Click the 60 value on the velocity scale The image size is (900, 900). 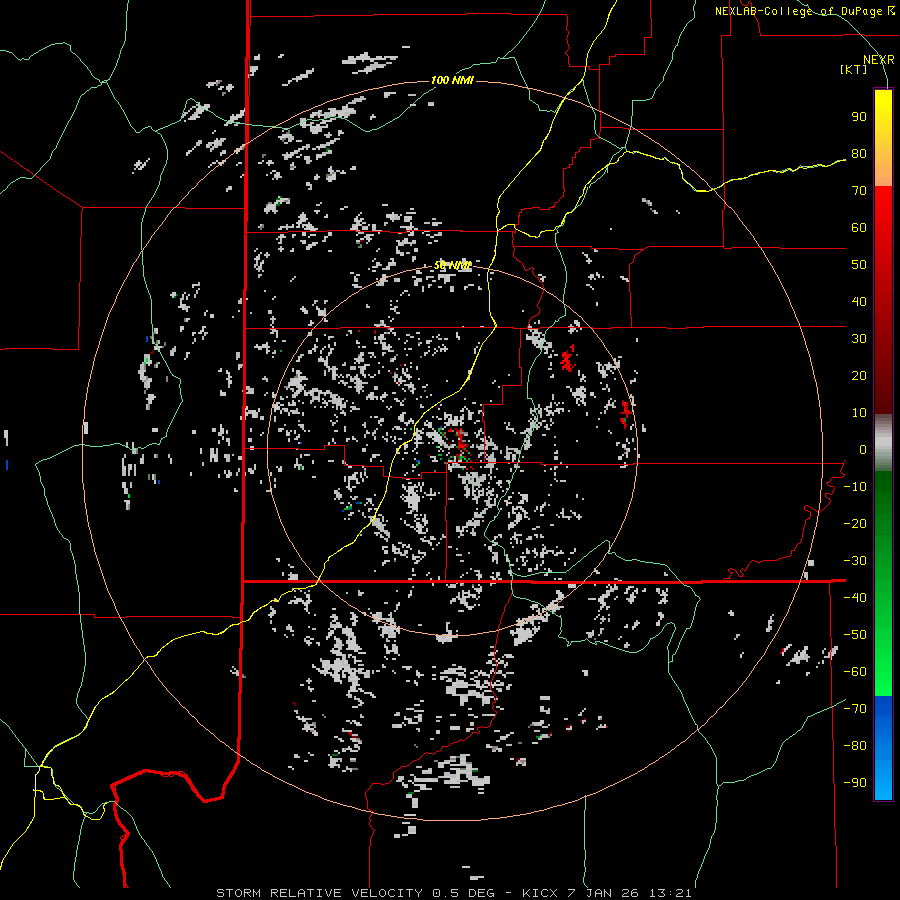(859, 227)
